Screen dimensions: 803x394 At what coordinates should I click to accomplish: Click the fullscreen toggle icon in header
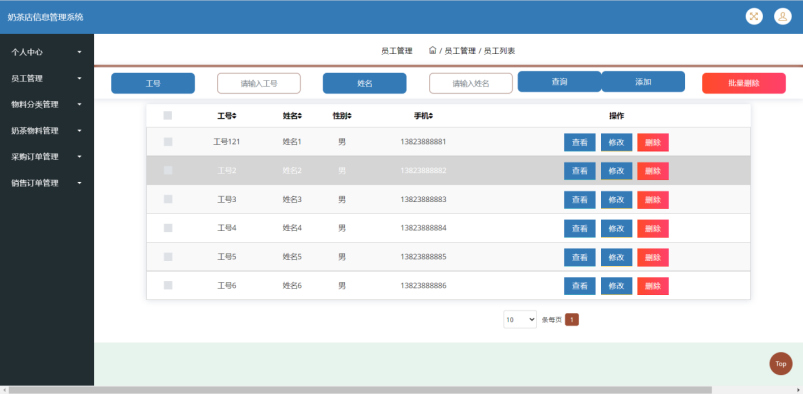pyautogui.click(x=754, y=16)
